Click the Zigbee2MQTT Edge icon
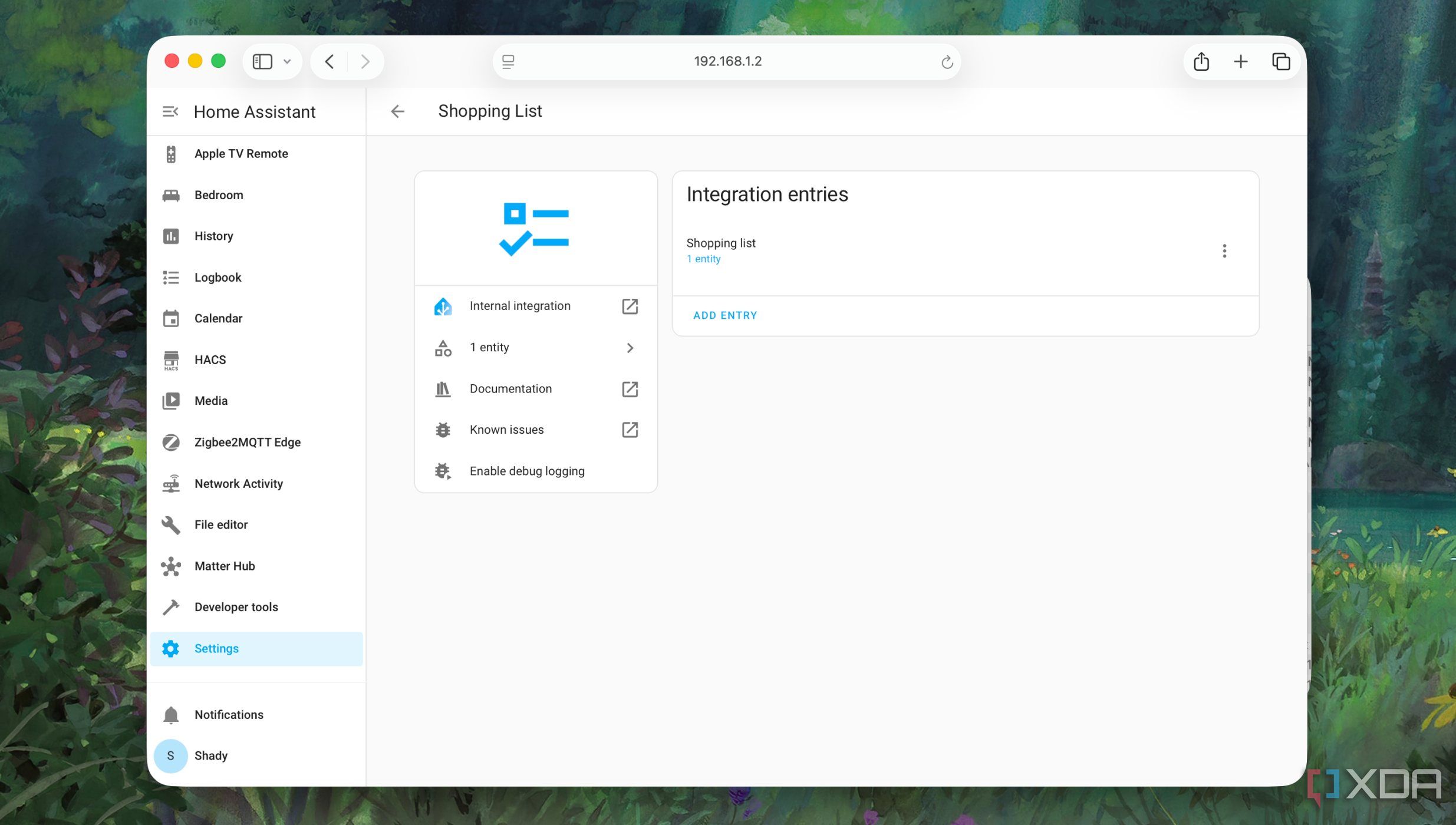The image size is (1456, 825). point(171,442)
